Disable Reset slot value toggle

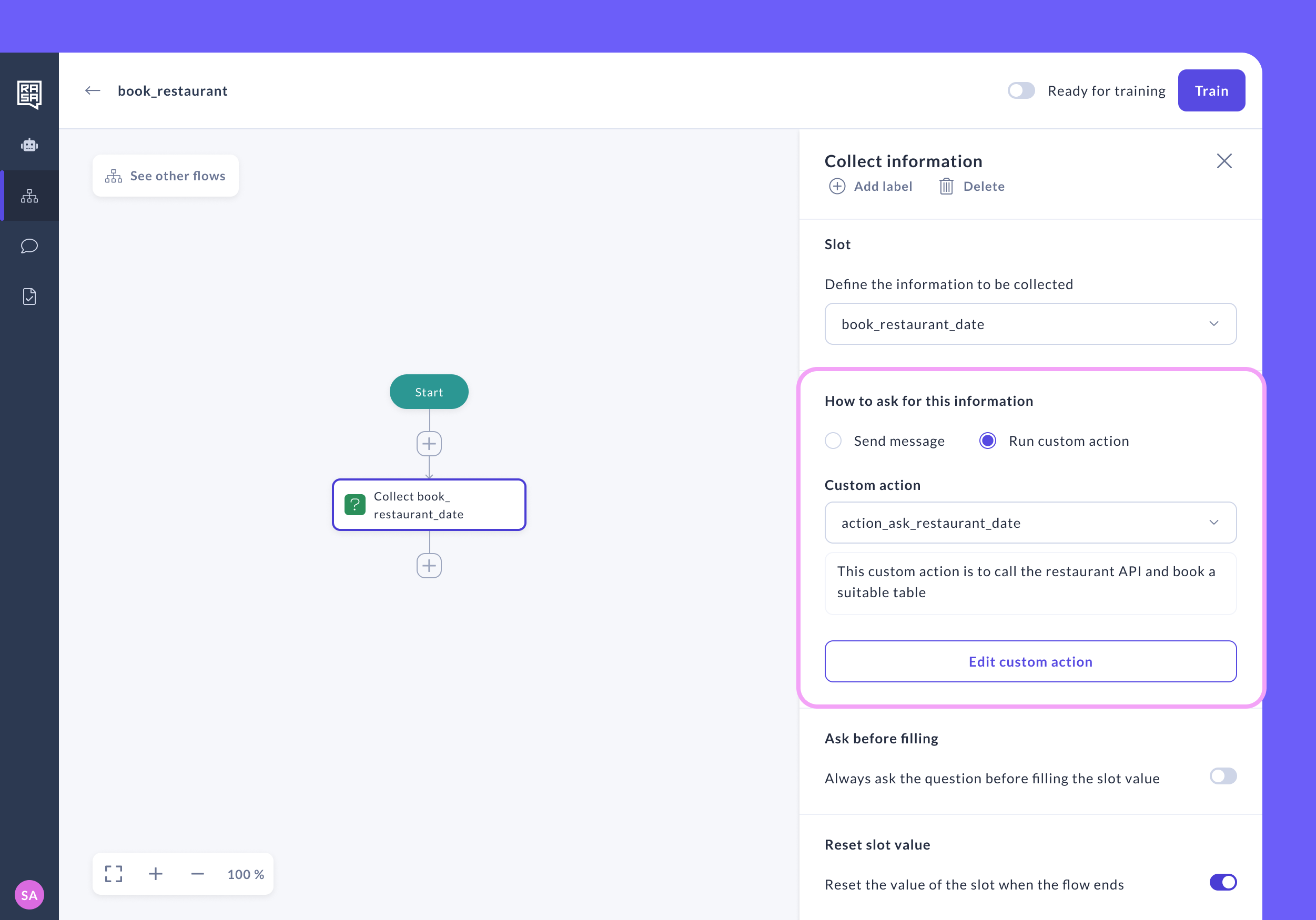[x=1223, y=882]
